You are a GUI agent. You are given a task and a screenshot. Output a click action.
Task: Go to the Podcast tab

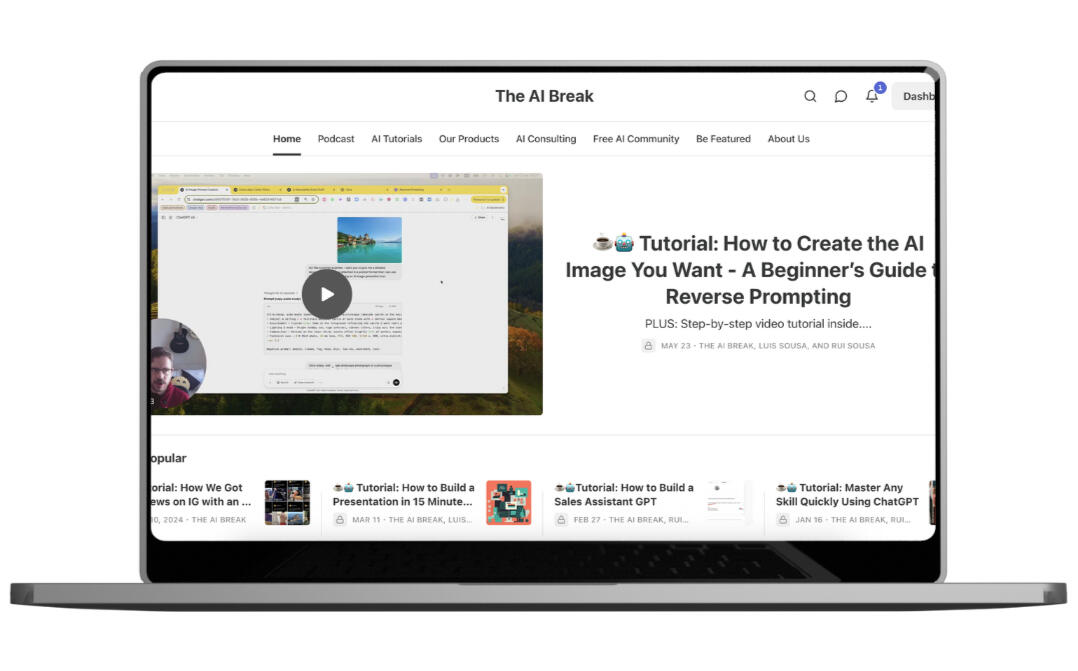click(336, 139)
